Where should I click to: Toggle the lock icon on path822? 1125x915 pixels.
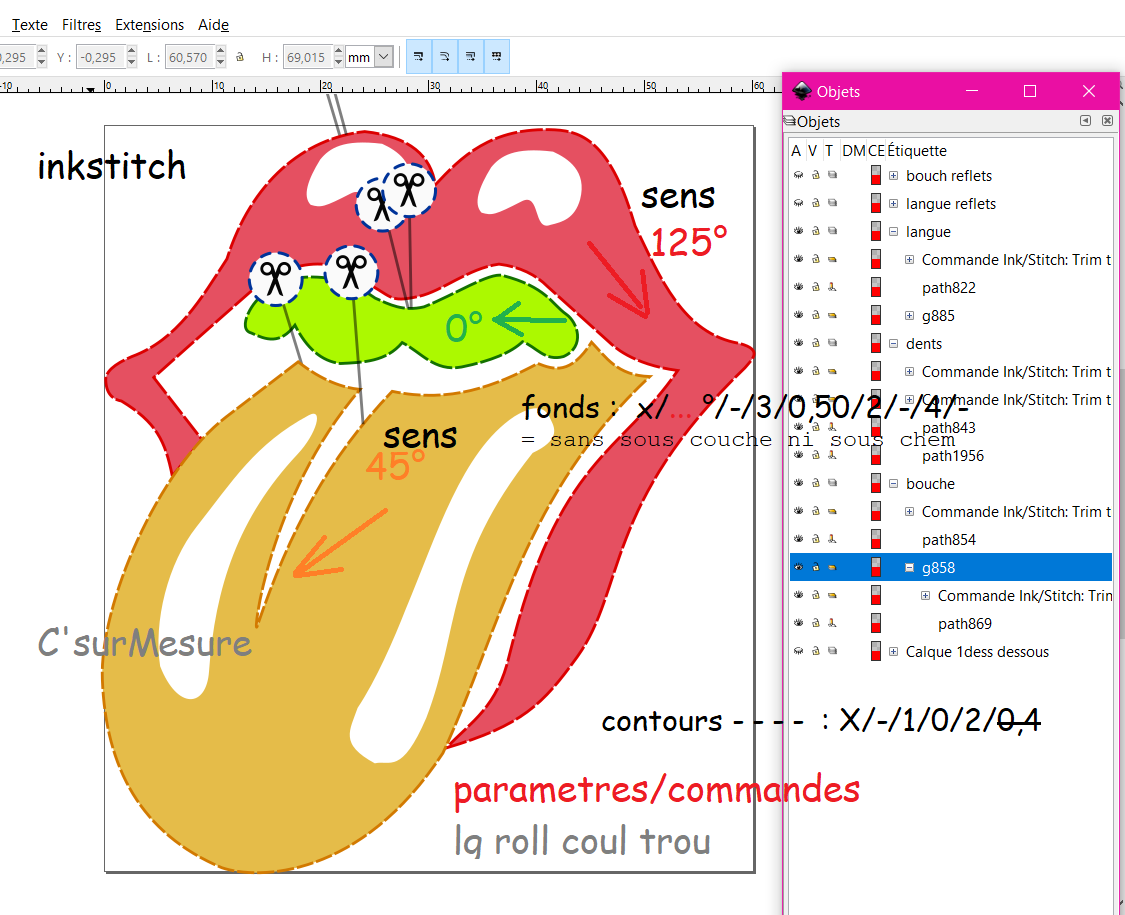tap(816, 287)
